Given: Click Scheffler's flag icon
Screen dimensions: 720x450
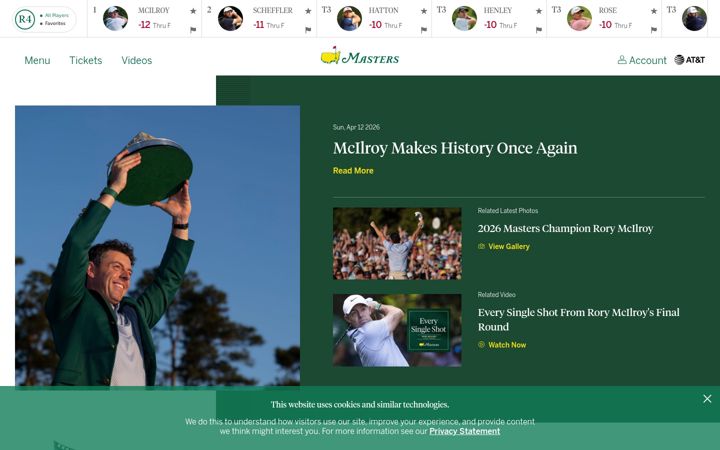Looking at the screenshot, I should pyautogui.click(x=308, y=30).
